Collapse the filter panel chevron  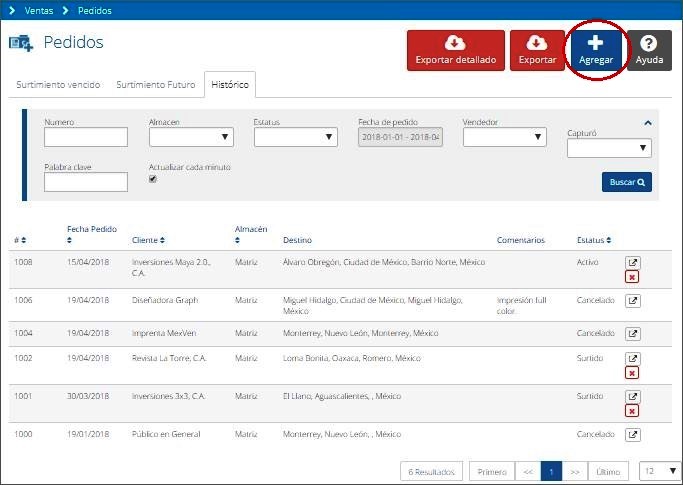click(x=648, y=123)
